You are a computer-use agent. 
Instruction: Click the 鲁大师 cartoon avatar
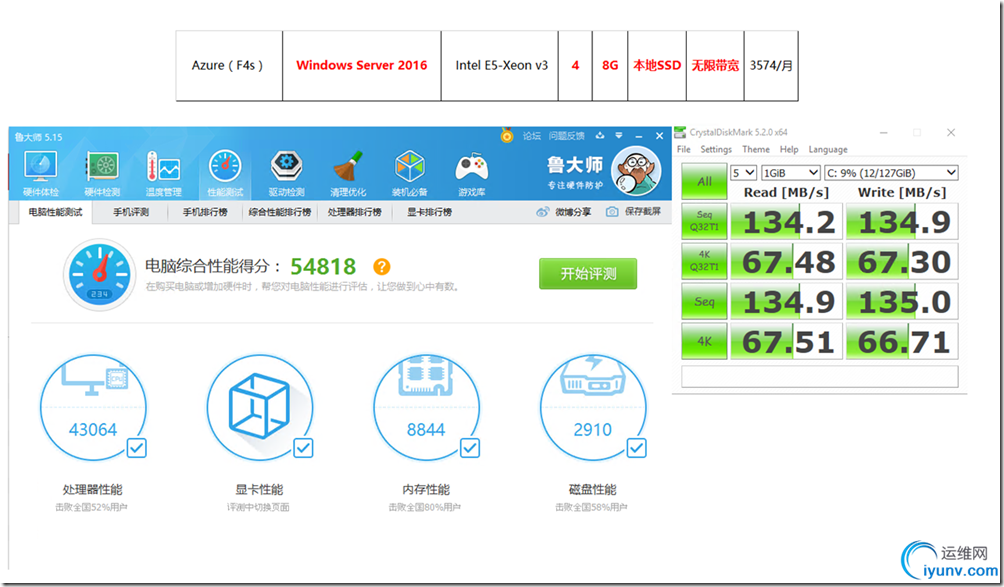point(636,172)
